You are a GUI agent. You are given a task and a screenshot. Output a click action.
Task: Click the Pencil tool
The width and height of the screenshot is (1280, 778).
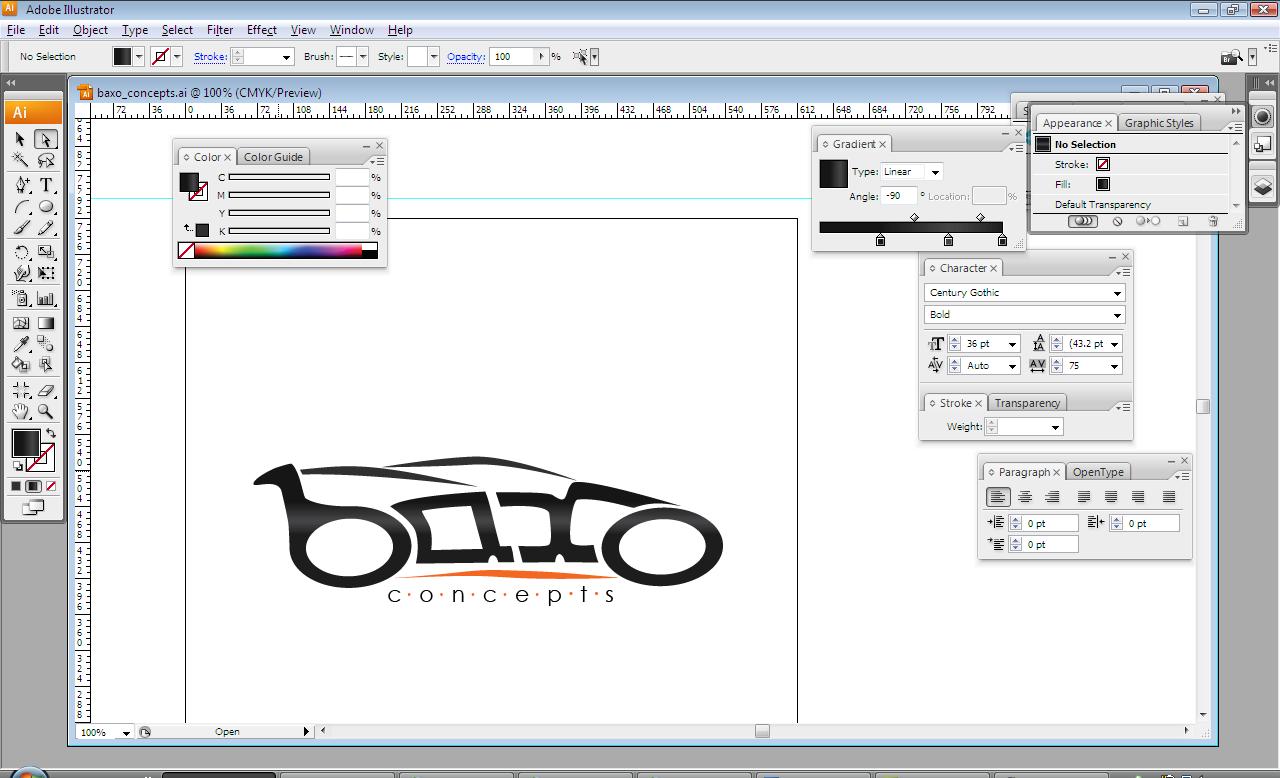click(46, 229)
